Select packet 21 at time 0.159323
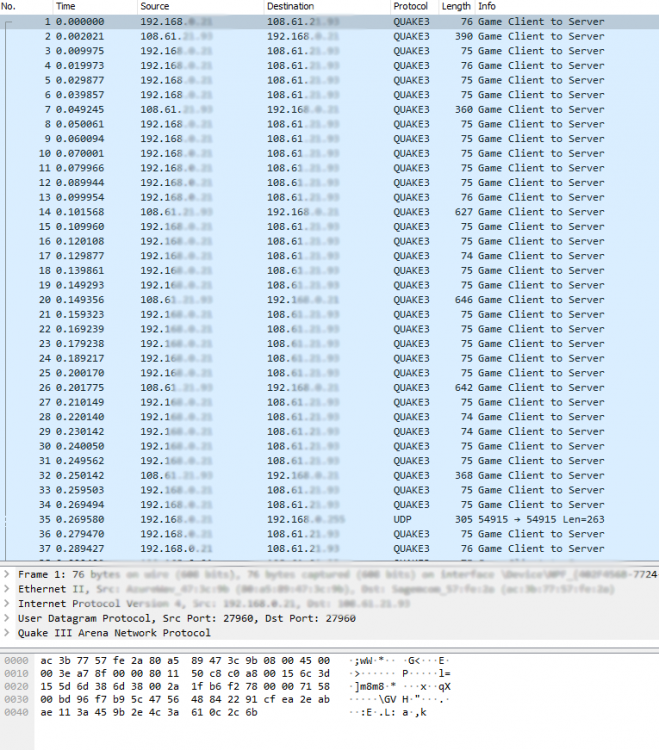 click(330, 314)
